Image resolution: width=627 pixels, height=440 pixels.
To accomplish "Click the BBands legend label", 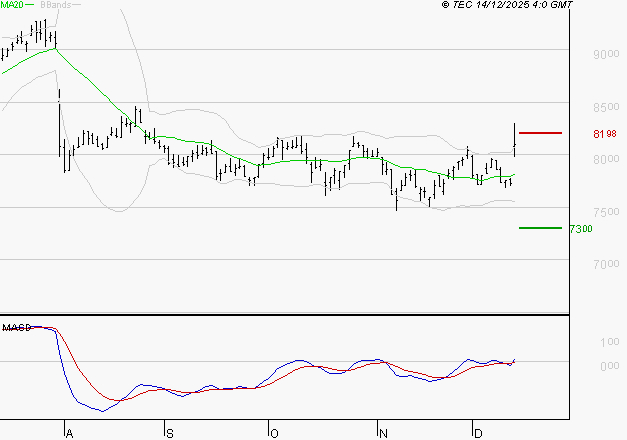I will [x=56, y=5].
